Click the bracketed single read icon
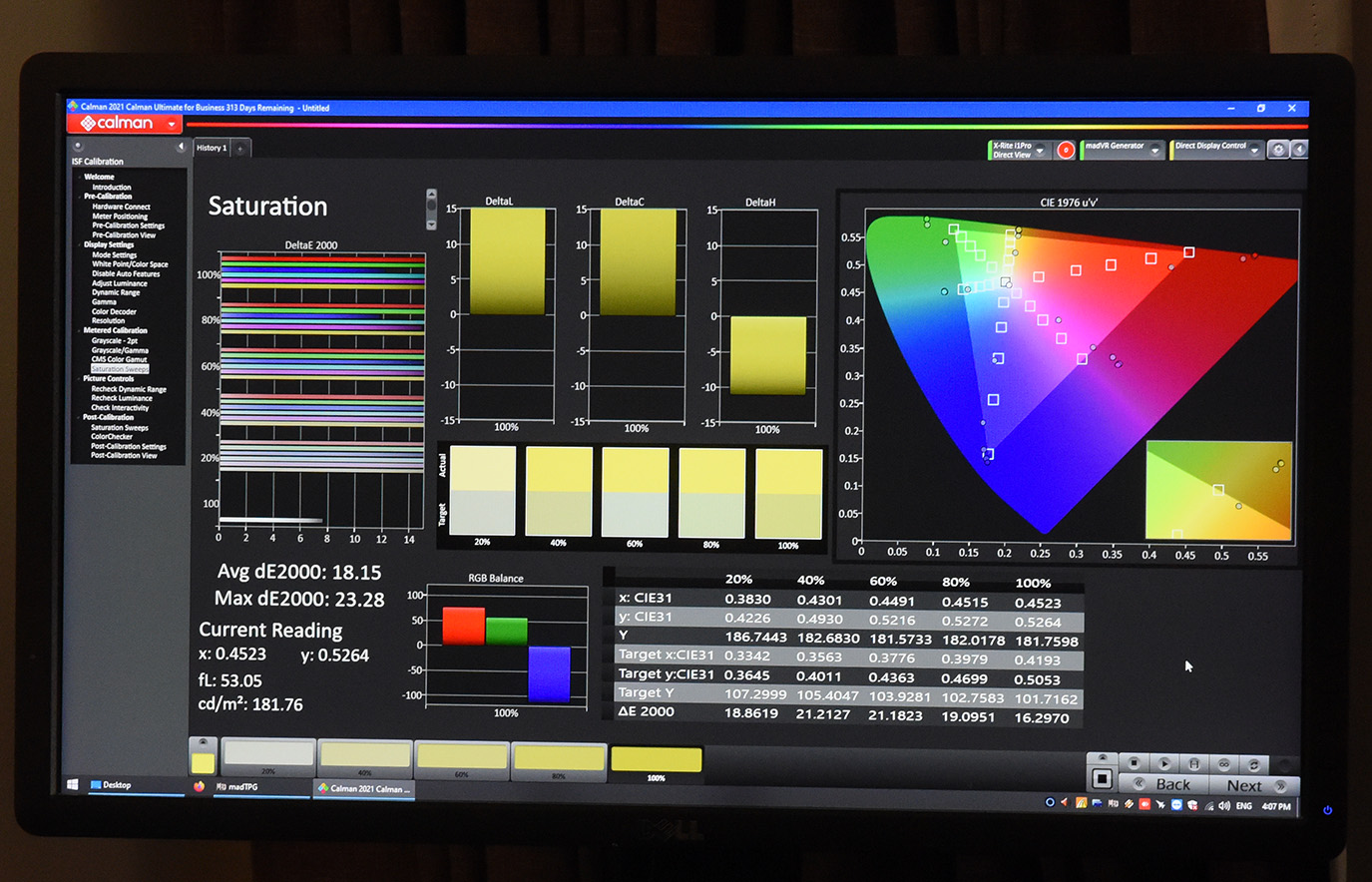The image size is (1372, 882). (x=1193, y=764)
